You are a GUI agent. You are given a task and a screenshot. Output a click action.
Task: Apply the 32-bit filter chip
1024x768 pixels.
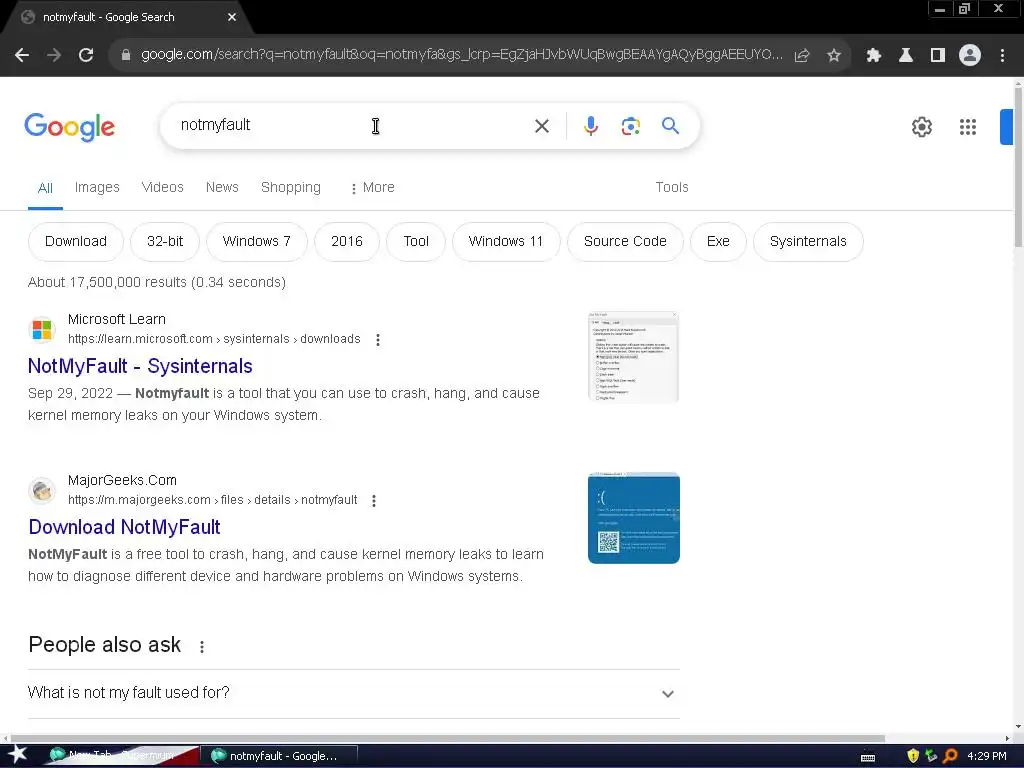[165, 242]
